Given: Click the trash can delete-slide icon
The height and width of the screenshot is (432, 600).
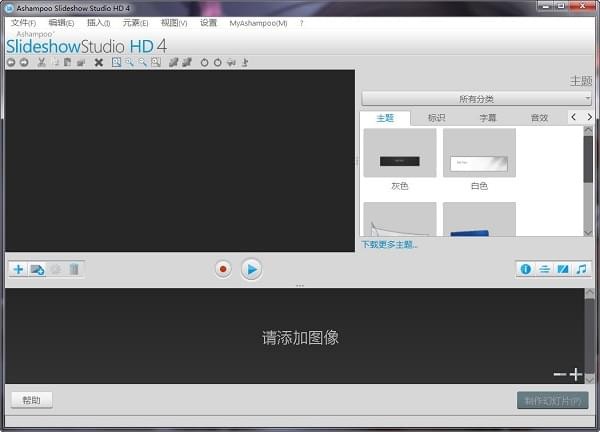Looking at the screenshot, I should click(x=74, y=269).
